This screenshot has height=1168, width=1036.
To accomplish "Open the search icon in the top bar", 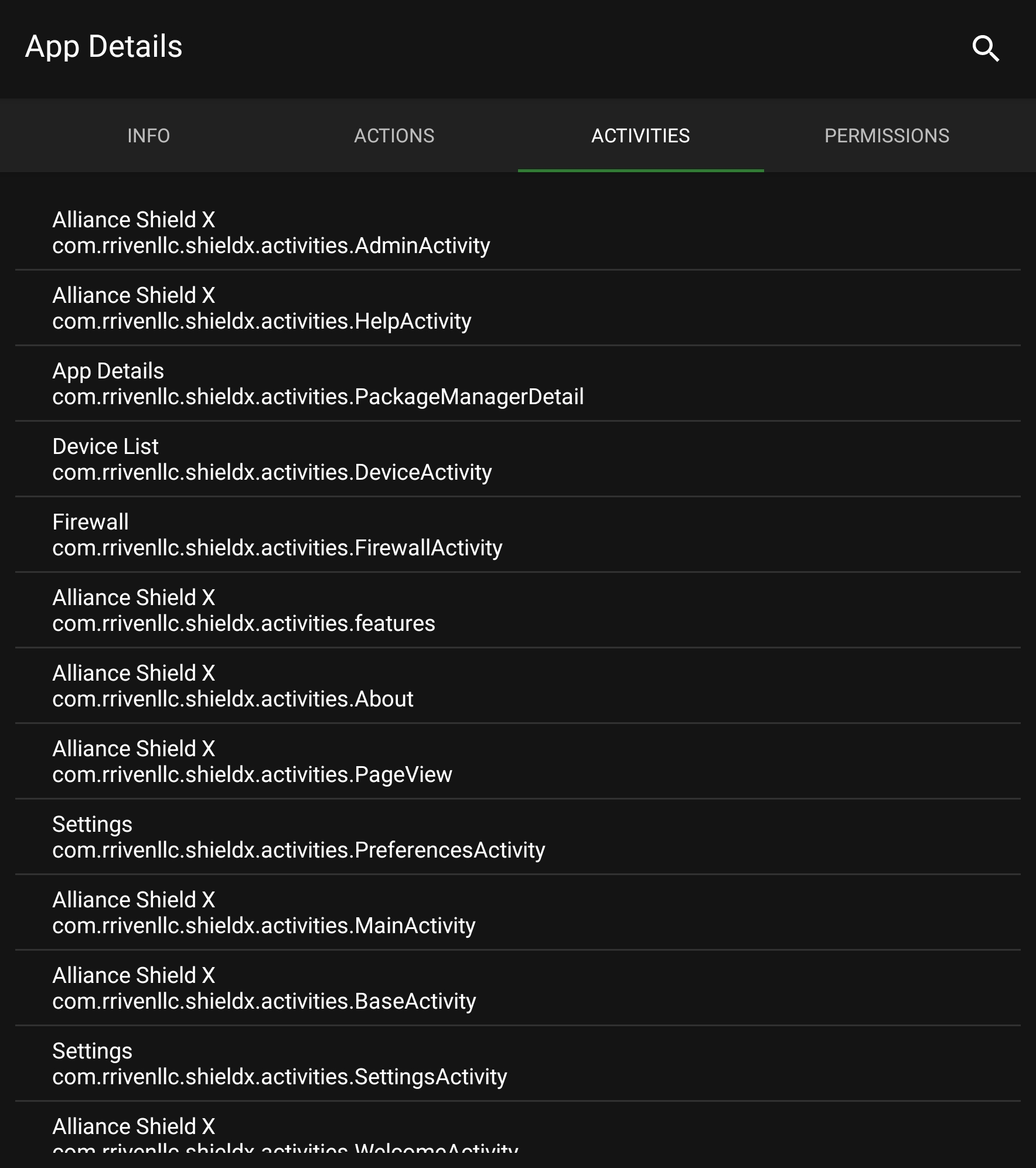I will pos(985,49).
